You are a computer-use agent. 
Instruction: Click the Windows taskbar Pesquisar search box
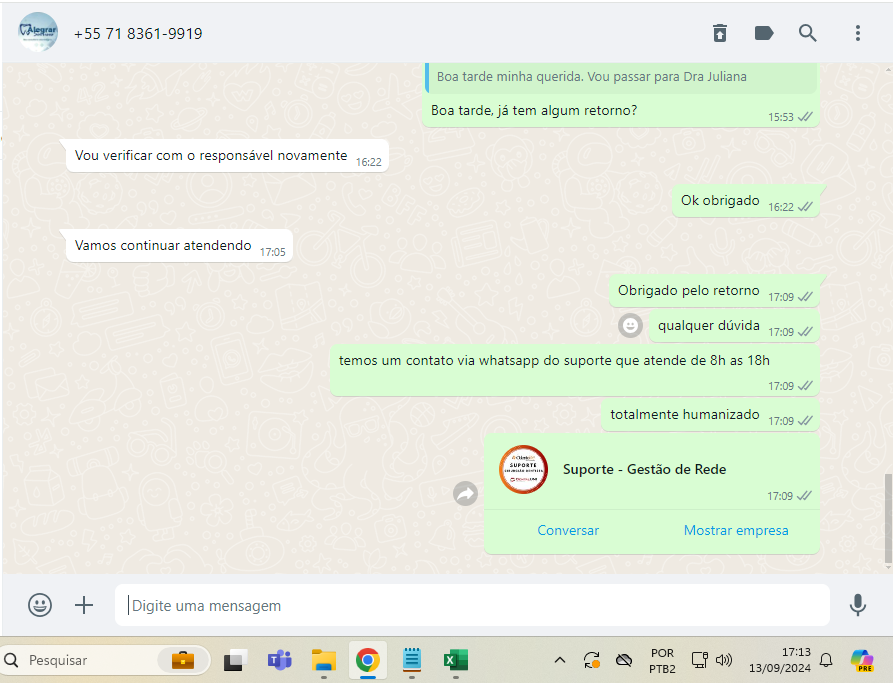click(105, 660)
